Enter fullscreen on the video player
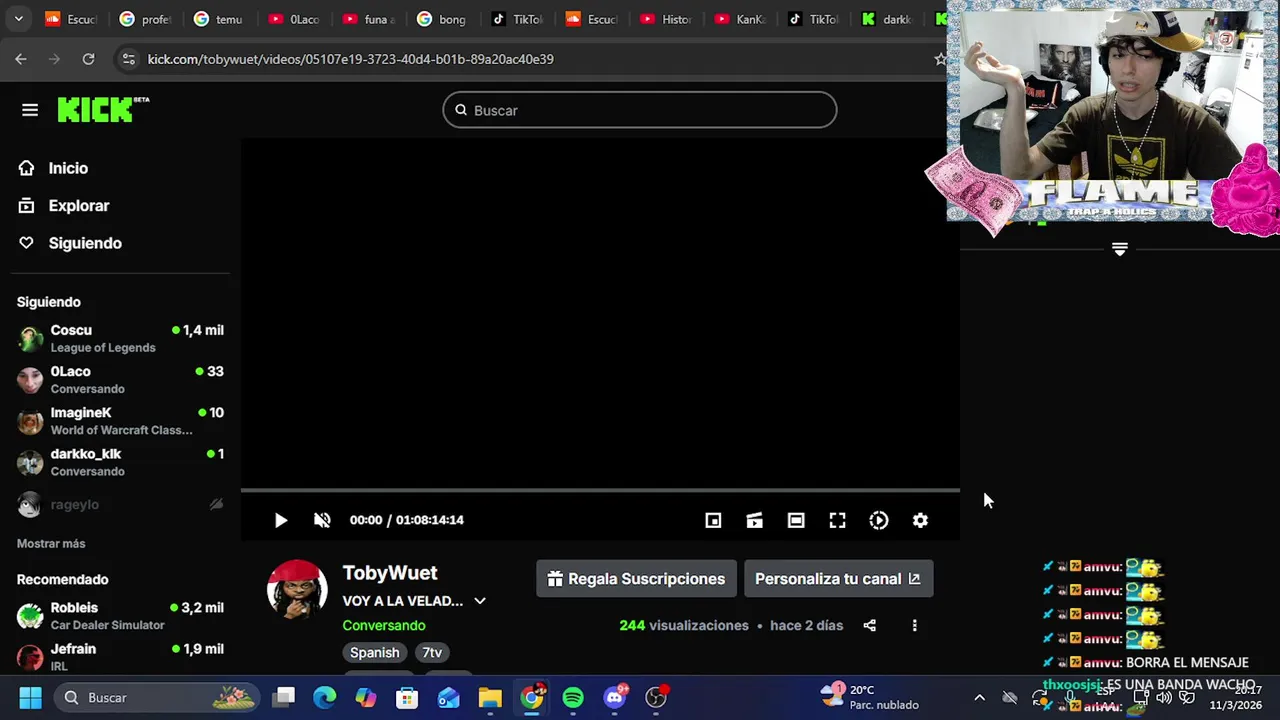 point(838,520)
